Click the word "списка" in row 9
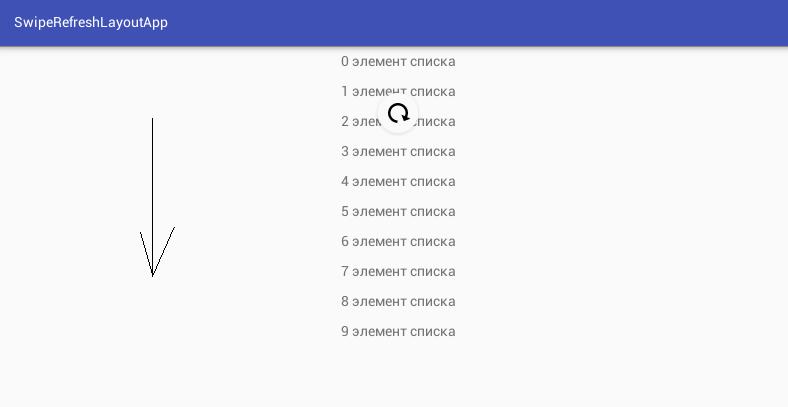Screen dimensions: 788x407 pyautogui.click(x=433, y=332)
